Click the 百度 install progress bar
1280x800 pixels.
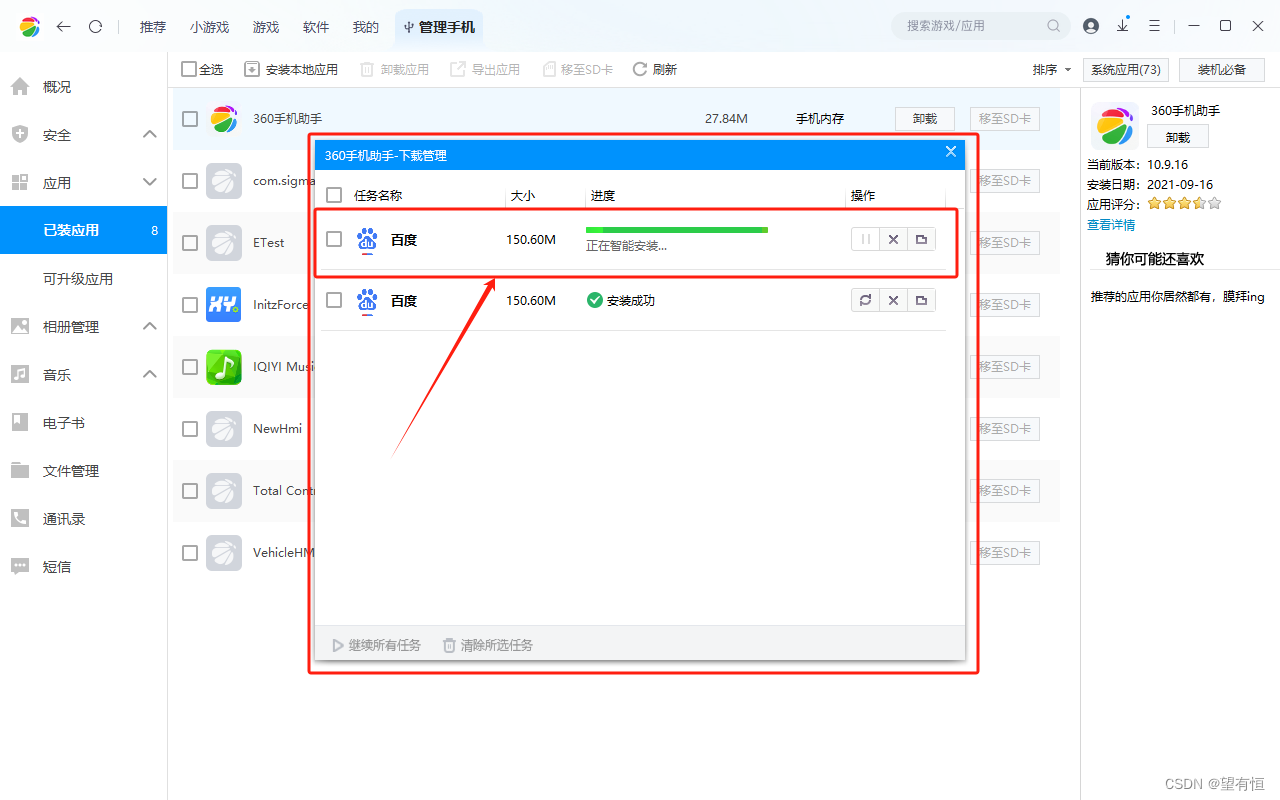point(677,230)
